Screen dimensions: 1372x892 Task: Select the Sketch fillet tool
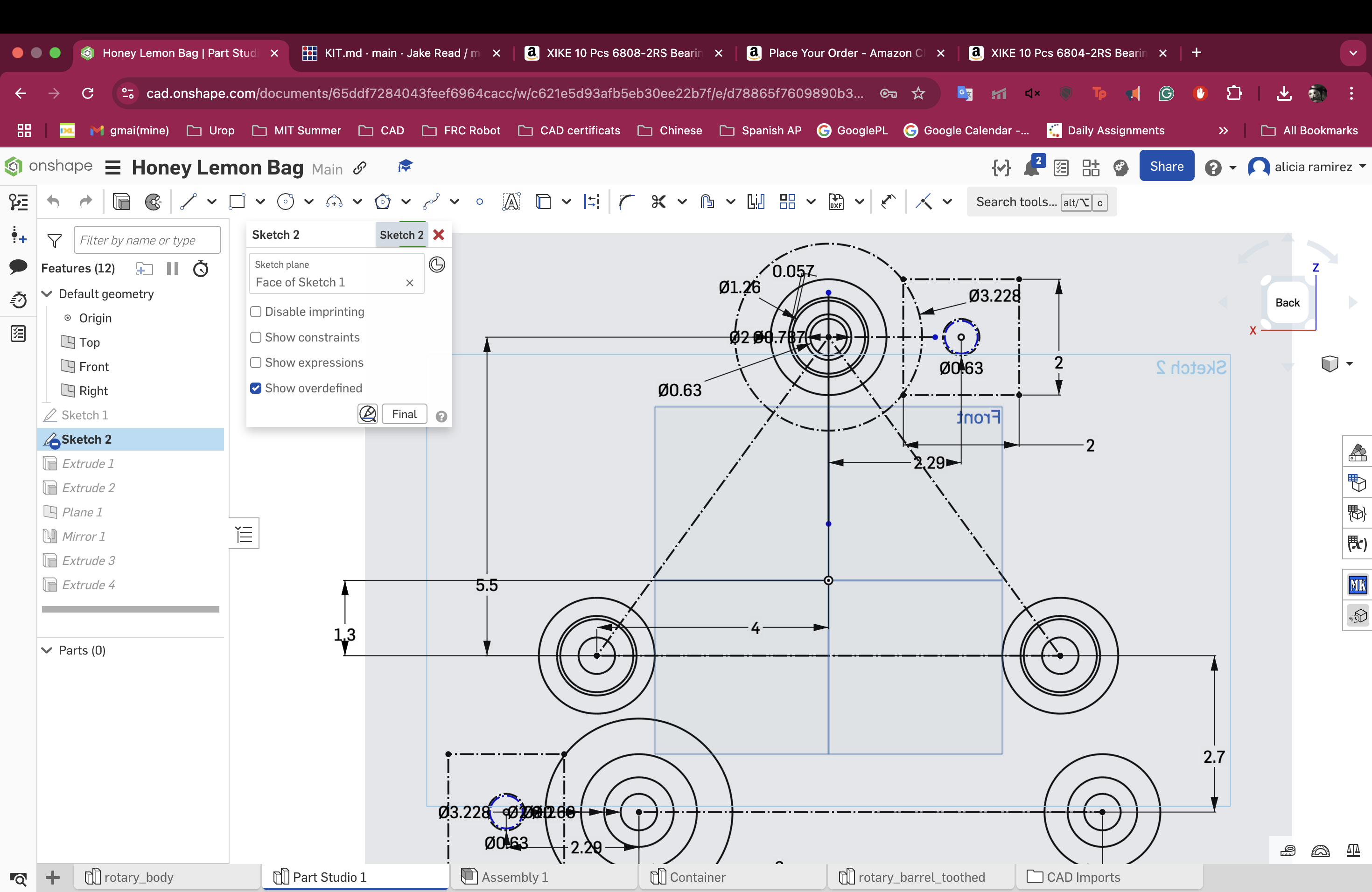(x=626, y=202)
